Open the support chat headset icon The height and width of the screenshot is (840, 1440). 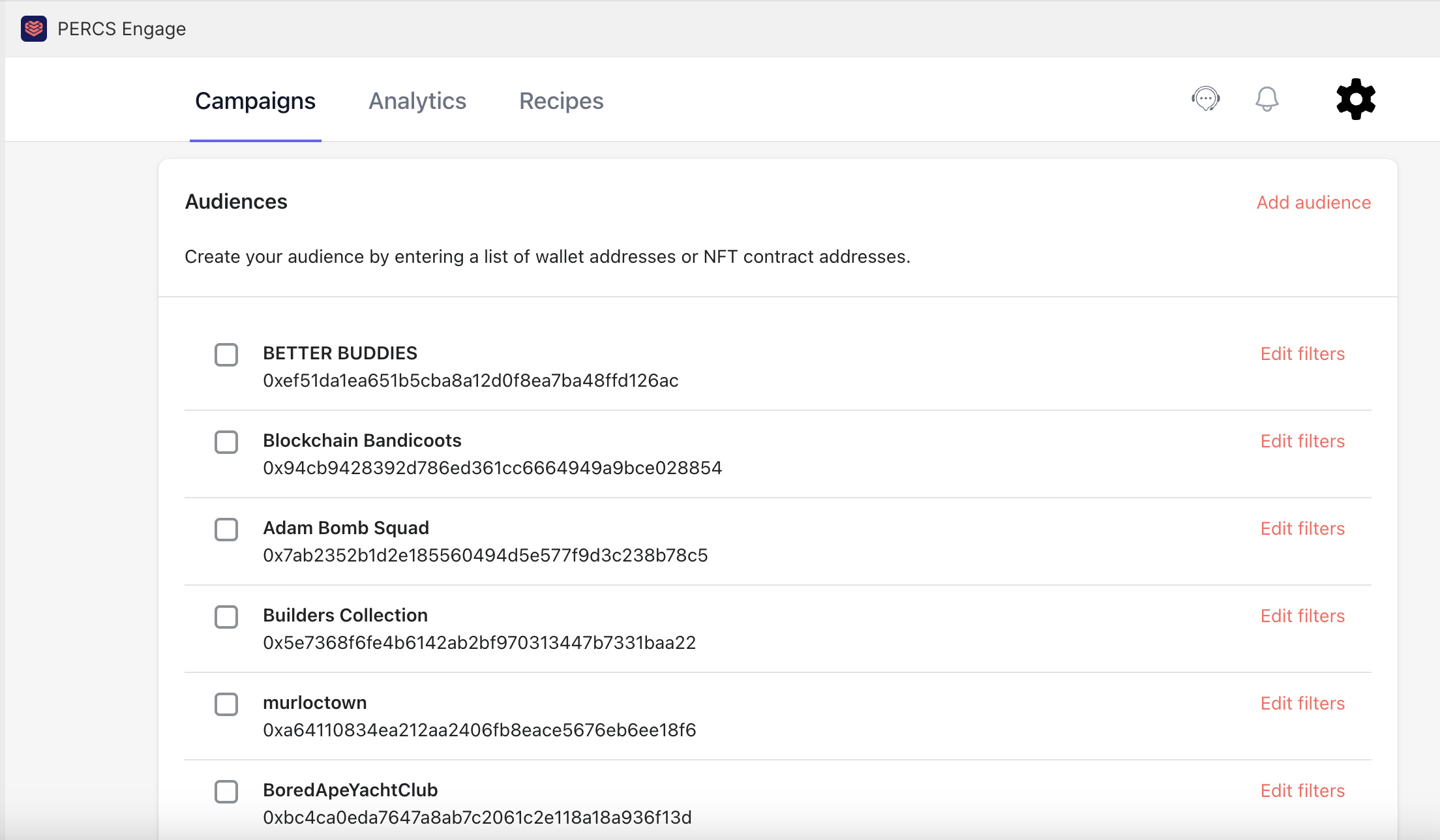tap(1205, 99)
